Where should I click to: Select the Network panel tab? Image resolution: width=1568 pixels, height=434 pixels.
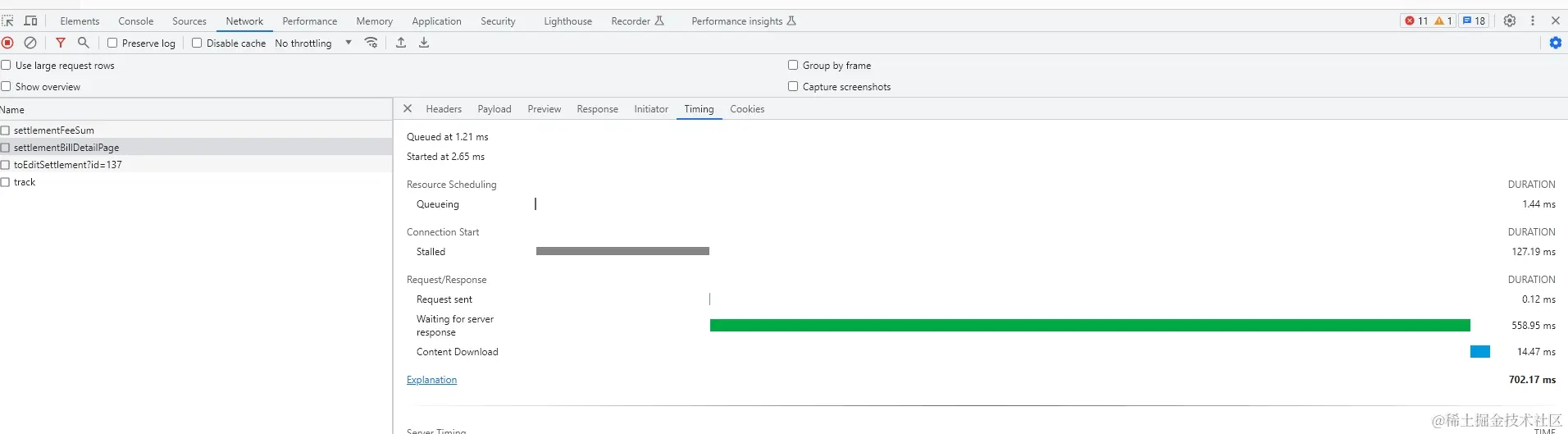244,21
